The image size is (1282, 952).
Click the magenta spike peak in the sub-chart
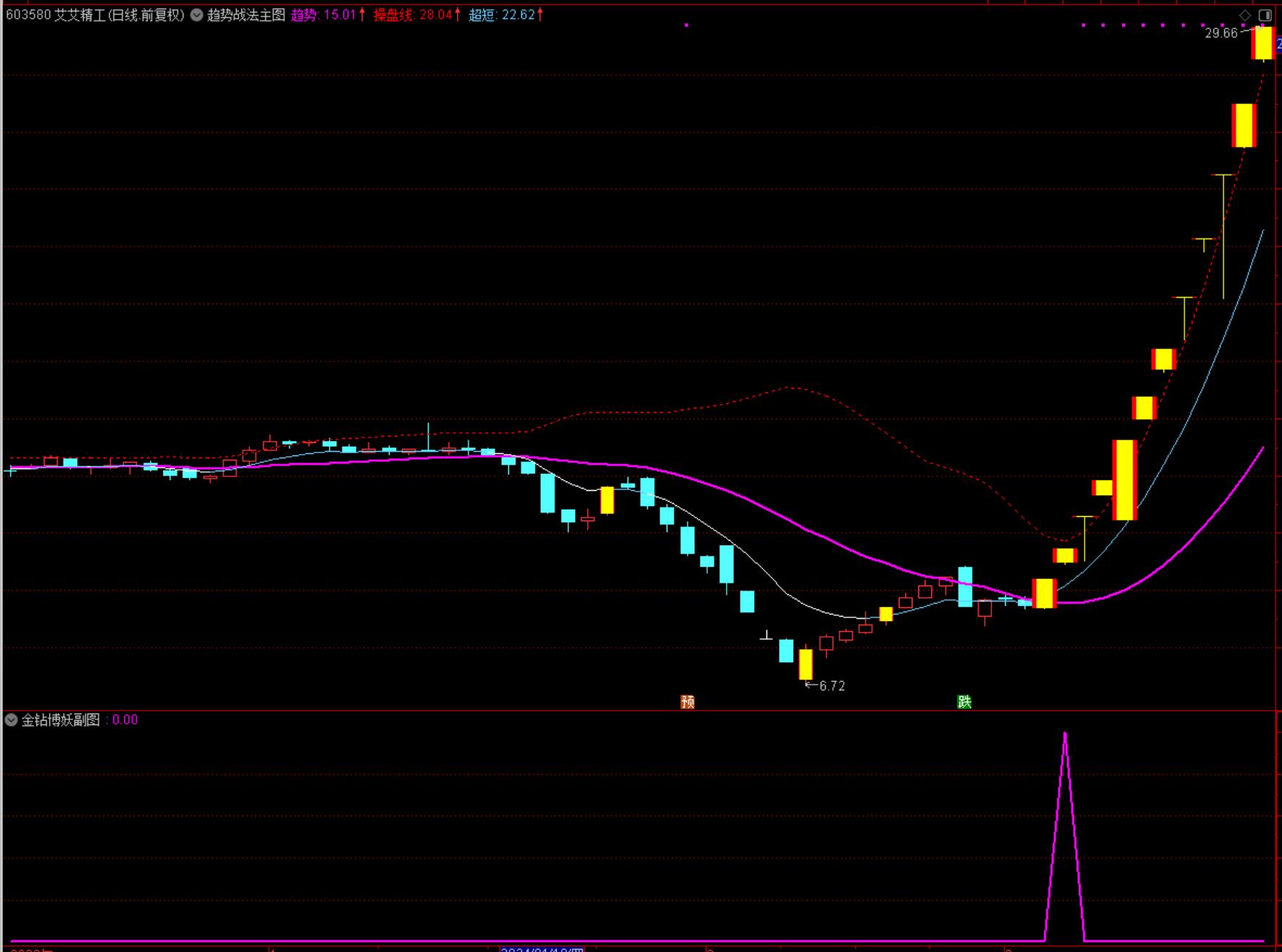click(1065, 734)
